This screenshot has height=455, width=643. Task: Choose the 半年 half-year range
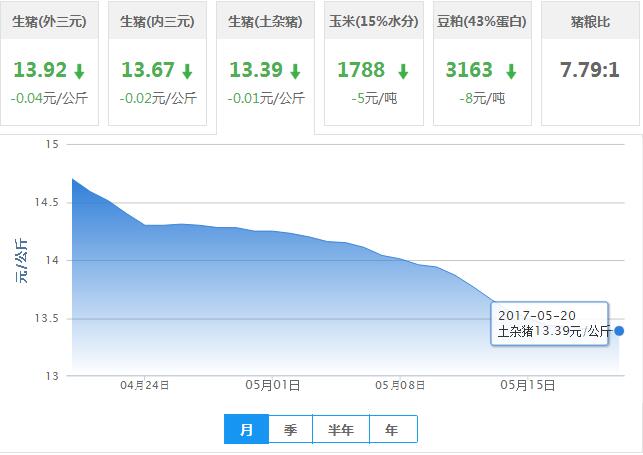coord(341,430)
